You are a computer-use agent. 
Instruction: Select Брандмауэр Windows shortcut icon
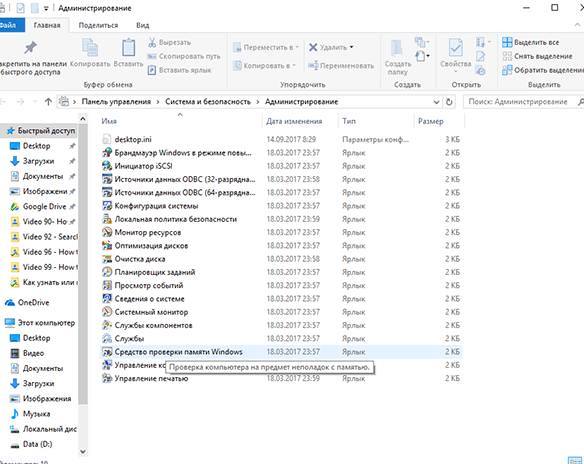107,153
